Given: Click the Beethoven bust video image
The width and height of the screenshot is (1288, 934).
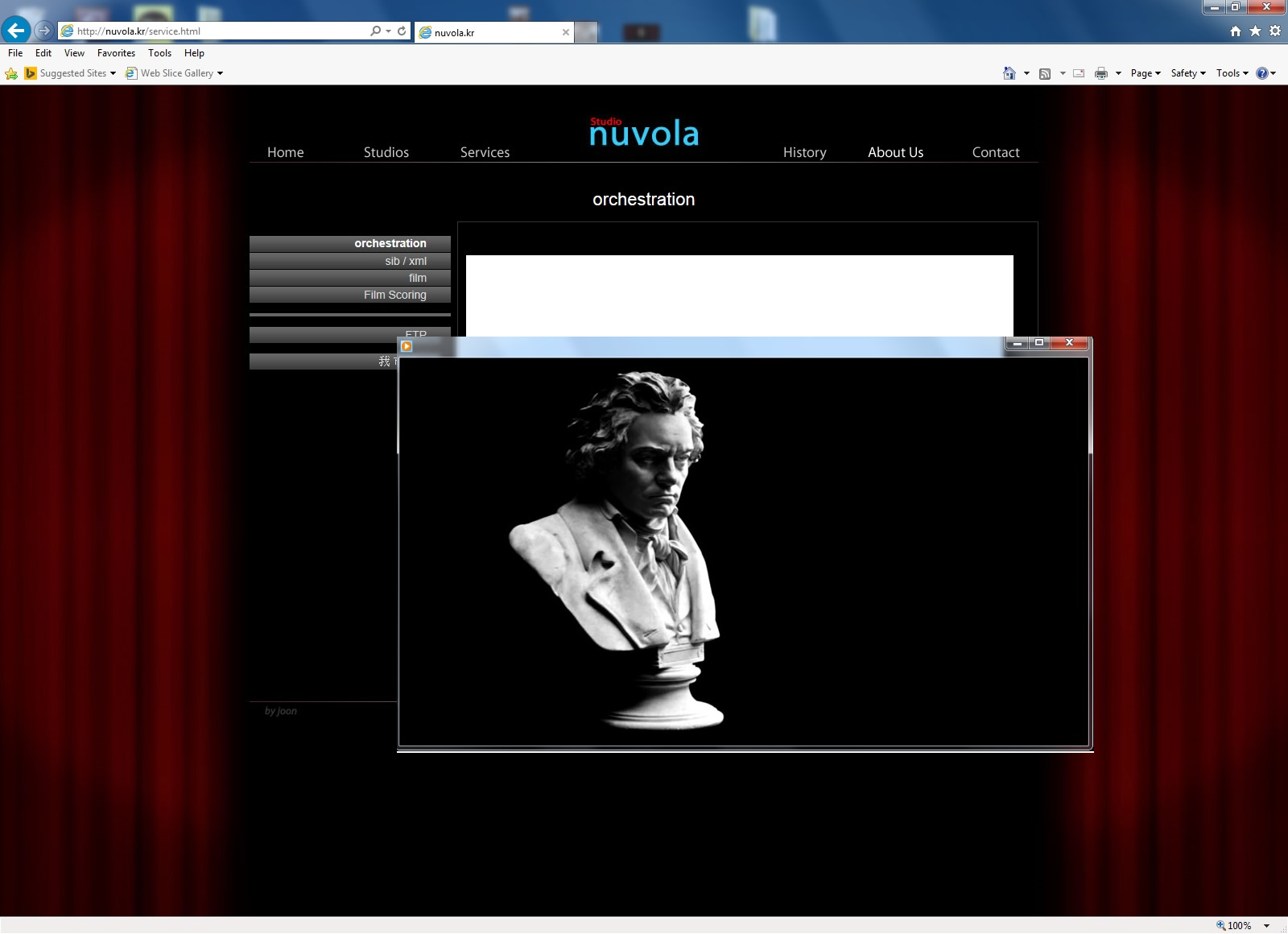Looking at the screenshot, I should [x=744, y=552].
